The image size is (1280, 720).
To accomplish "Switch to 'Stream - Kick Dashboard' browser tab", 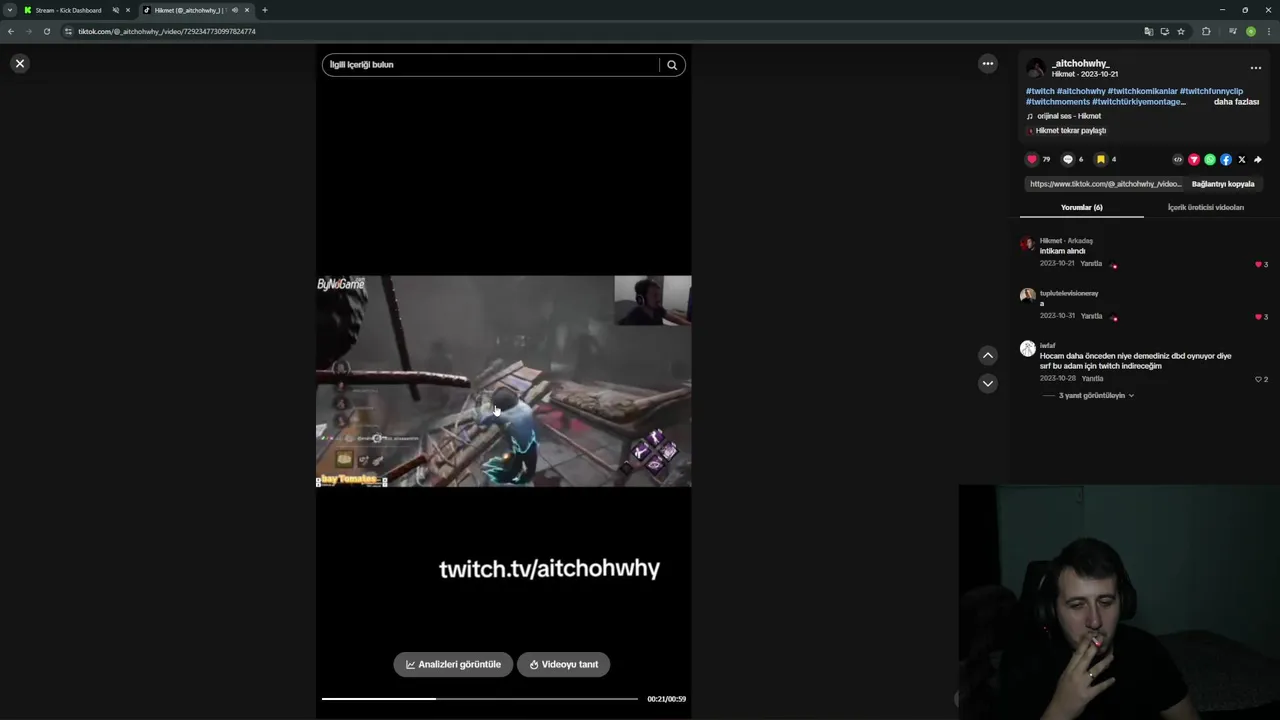I will pyautogui.click(x=68, y=10).
